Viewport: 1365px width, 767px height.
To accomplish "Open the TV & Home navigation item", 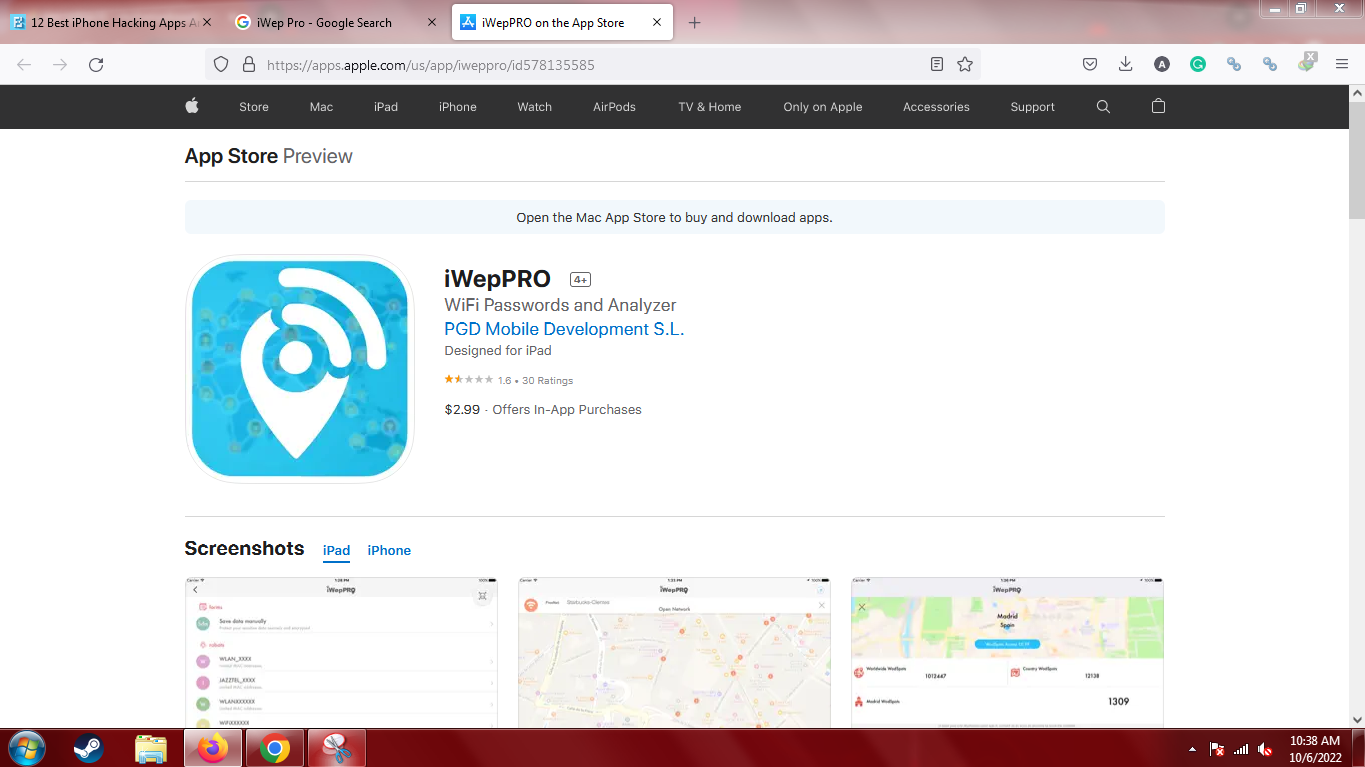I will coord(710,107).
